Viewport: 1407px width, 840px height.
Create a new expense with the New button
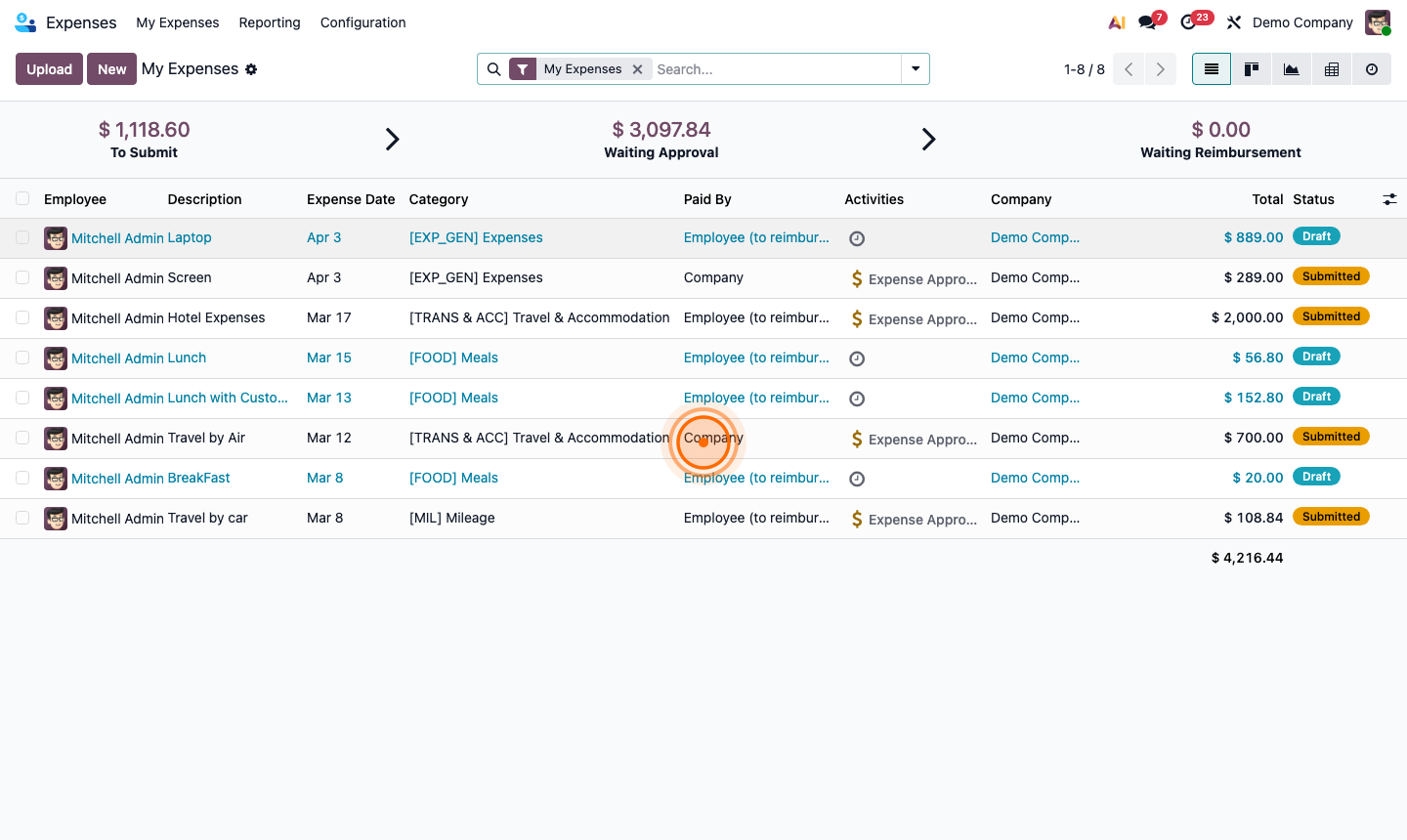pyautogui.click(x=111, y=68)
